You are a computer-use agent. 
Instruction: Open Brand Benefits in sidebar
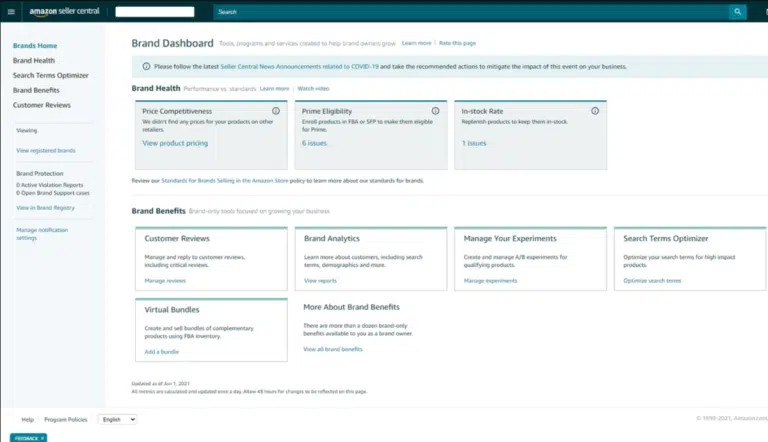pyautogui.click(x=36, y=90)
